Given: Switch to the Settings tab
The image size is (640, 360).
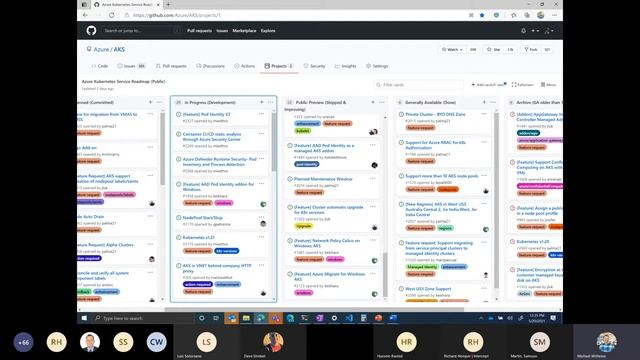Looking at the screenshot, I should tap(377, 66).
